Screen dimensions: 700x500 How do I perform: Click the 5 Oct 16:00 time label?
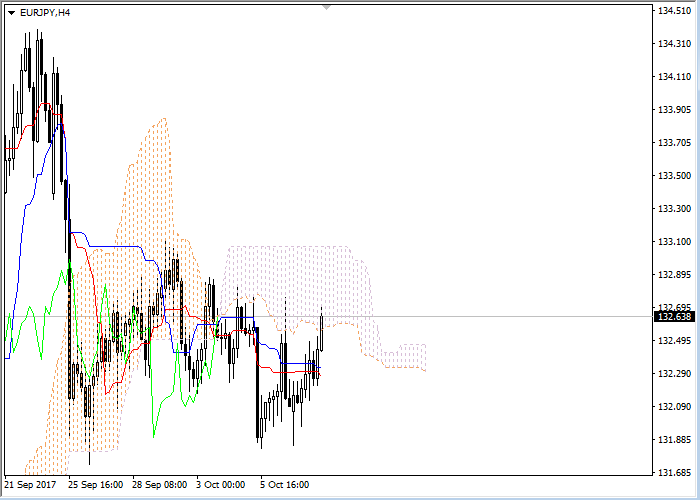point(285,485)
